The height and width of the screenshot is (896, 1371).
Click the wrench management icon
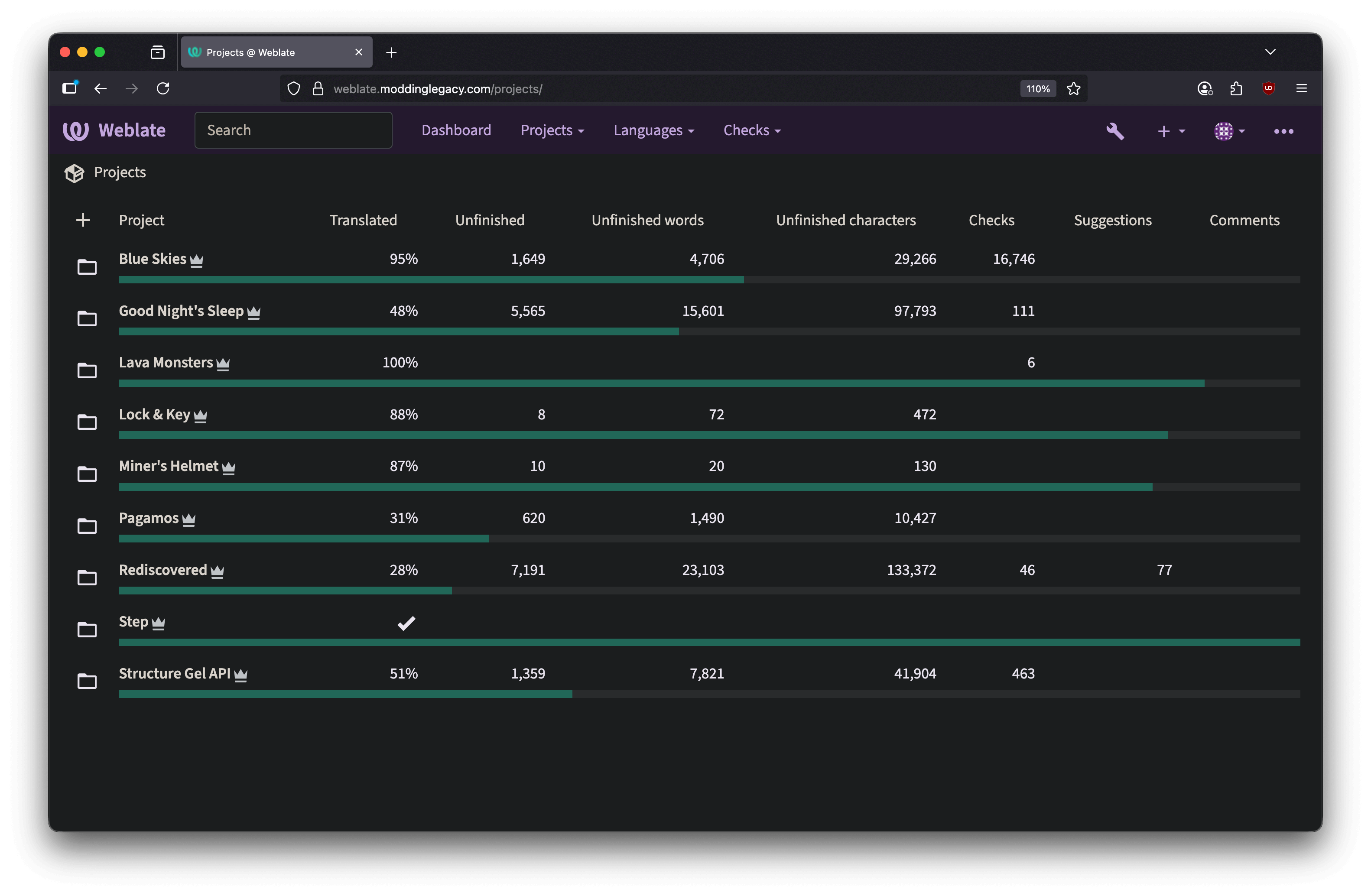1114,131
